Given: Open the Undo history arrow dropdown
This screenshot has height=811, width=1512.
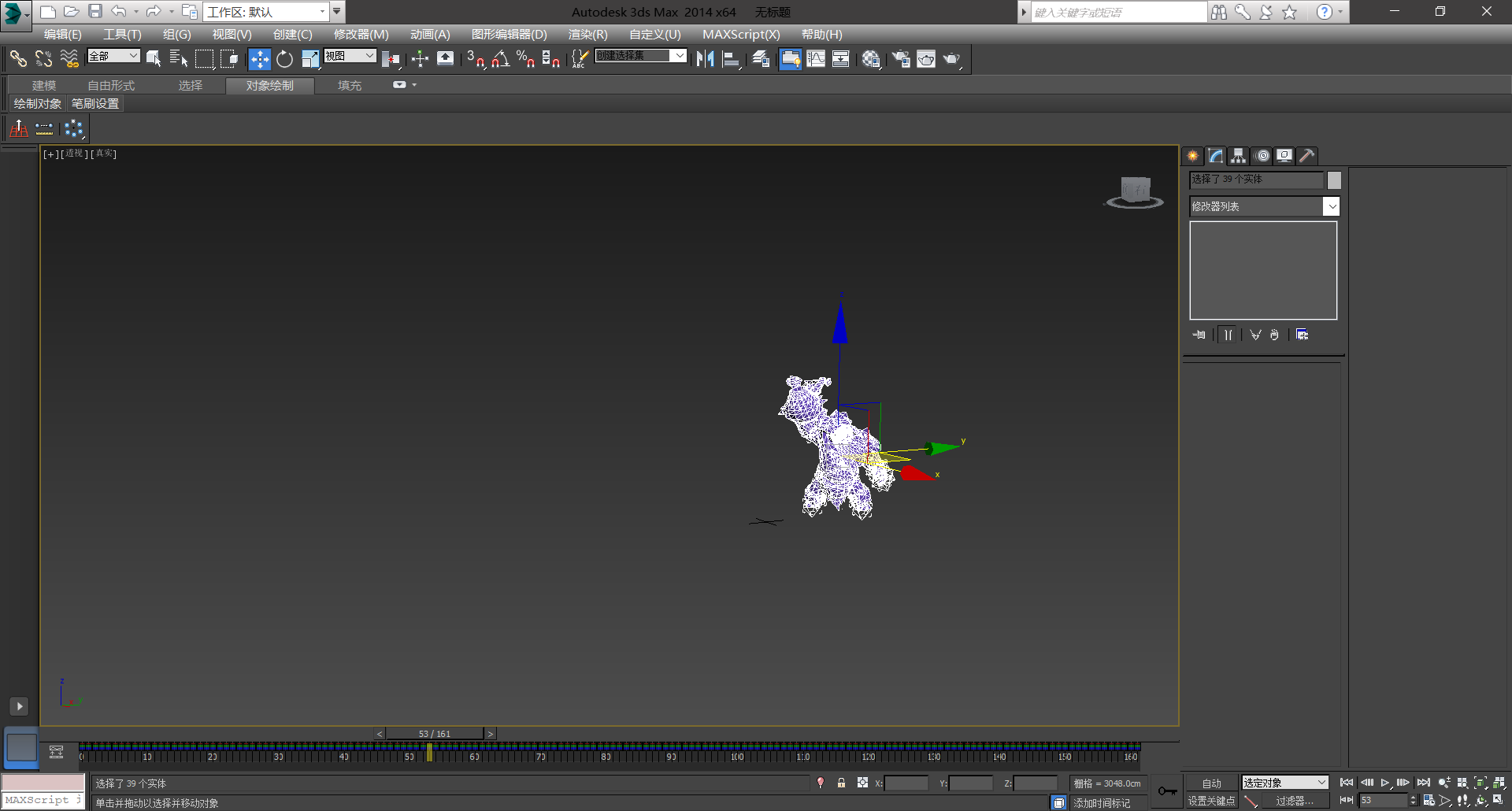Looking at the screenshot, I should click(136, 12).
